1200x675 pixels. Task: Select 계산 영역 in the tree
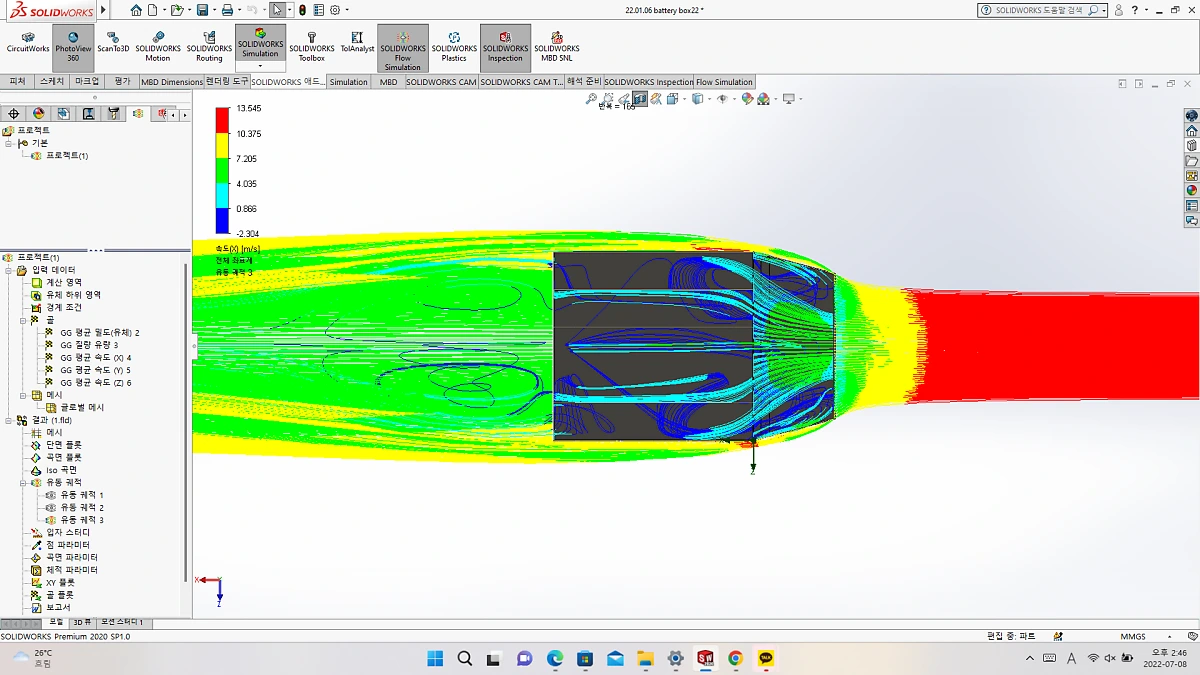point(64,282)
